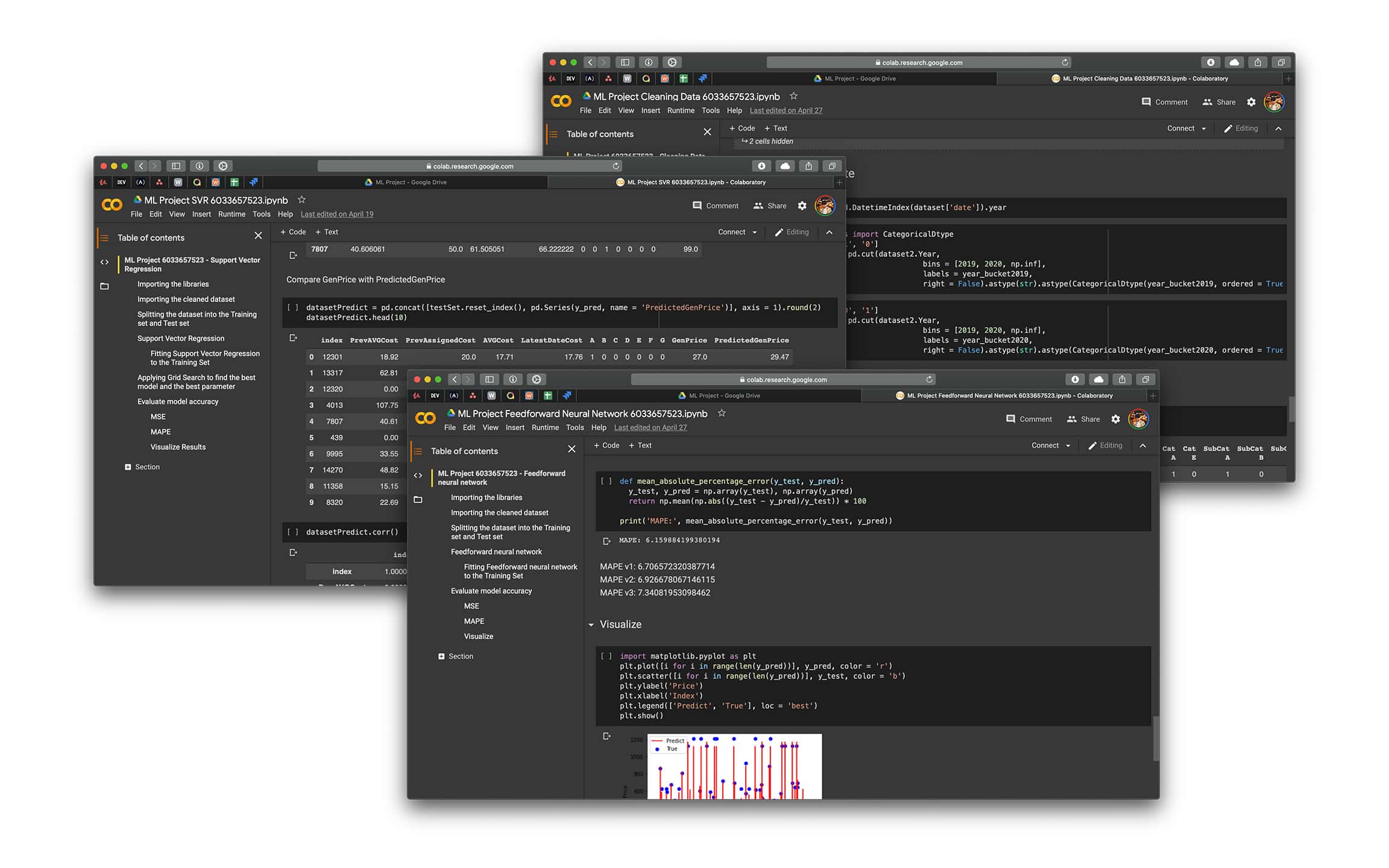Click folder Files icon in SVR sidebar
The width and height of the screenshot is (1389, 868).
[104, 286]
